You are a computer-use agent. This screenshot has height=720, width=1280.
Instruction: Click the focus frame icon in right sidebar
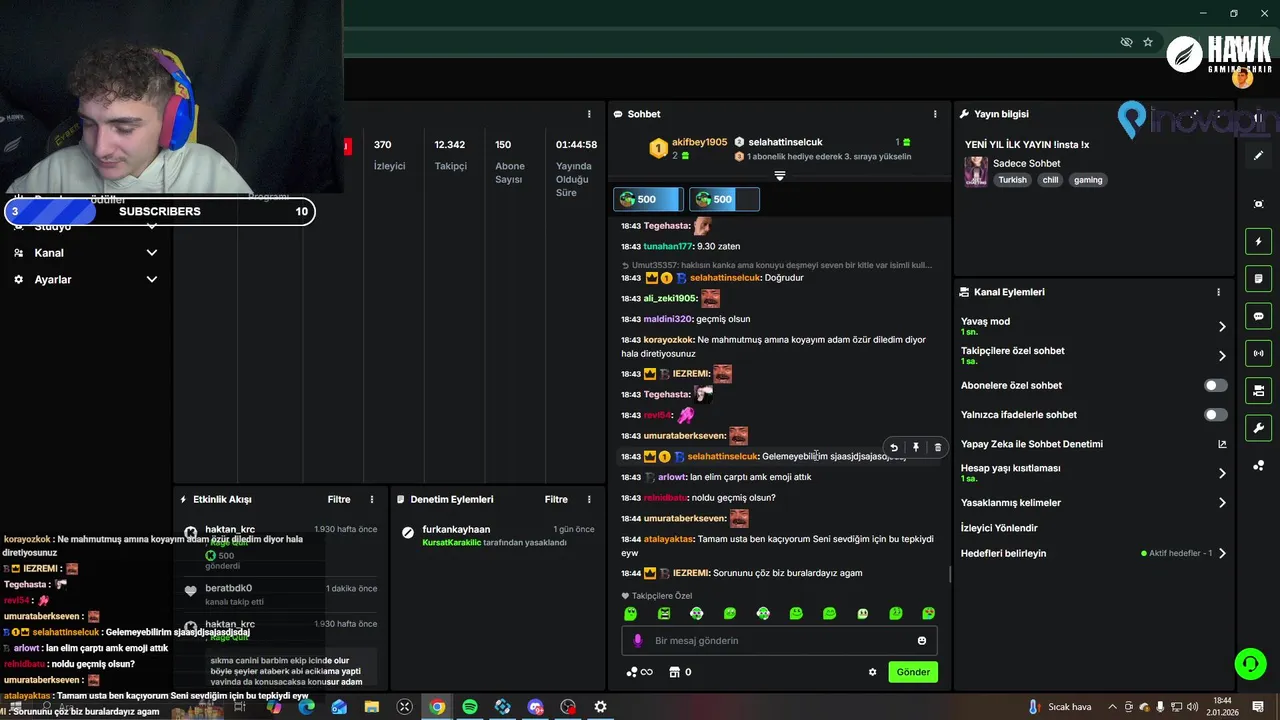pyautogui.click(x=1258, y=204)
